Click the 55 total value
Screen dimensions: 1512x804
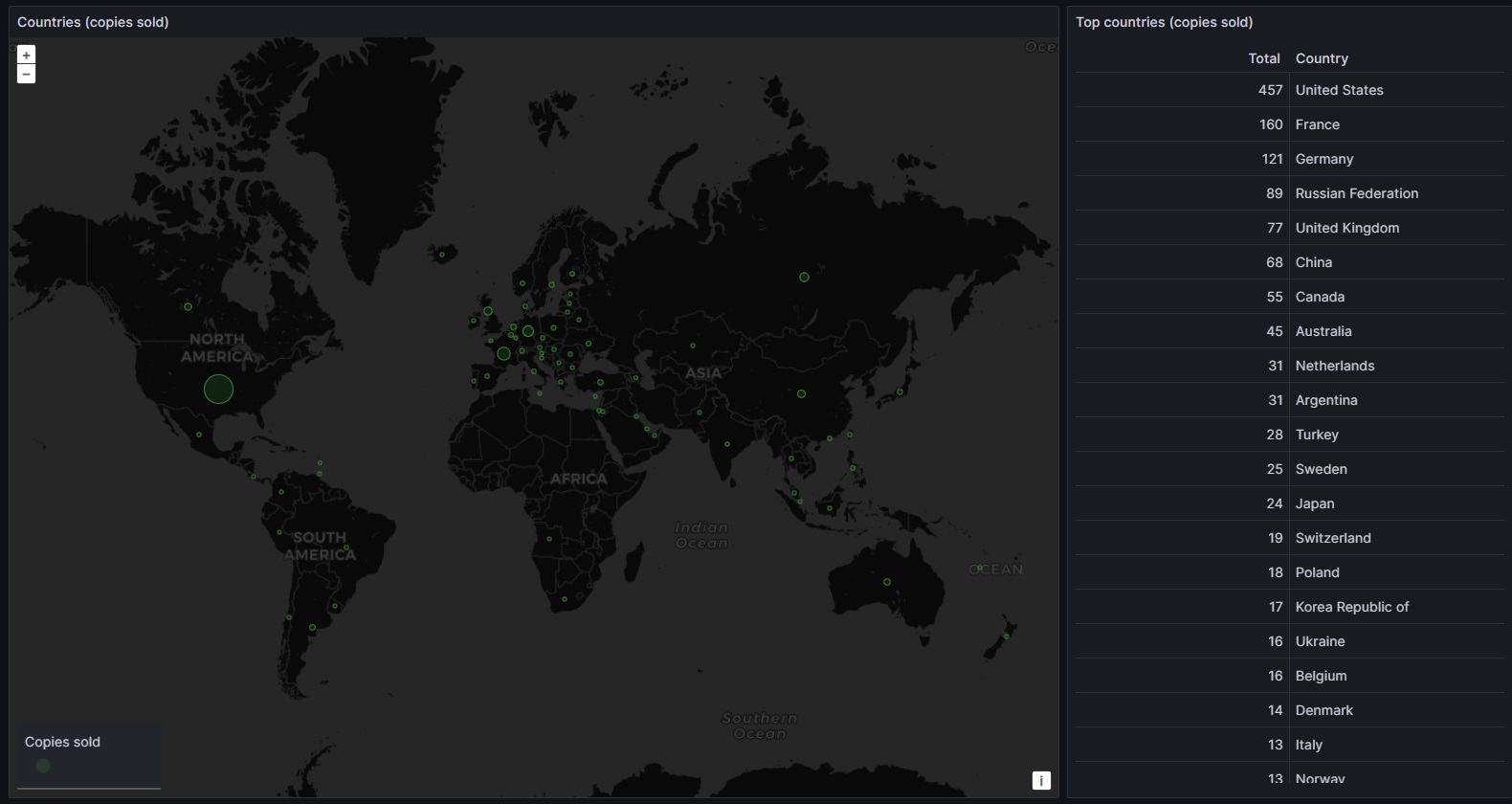[1275, 297]
